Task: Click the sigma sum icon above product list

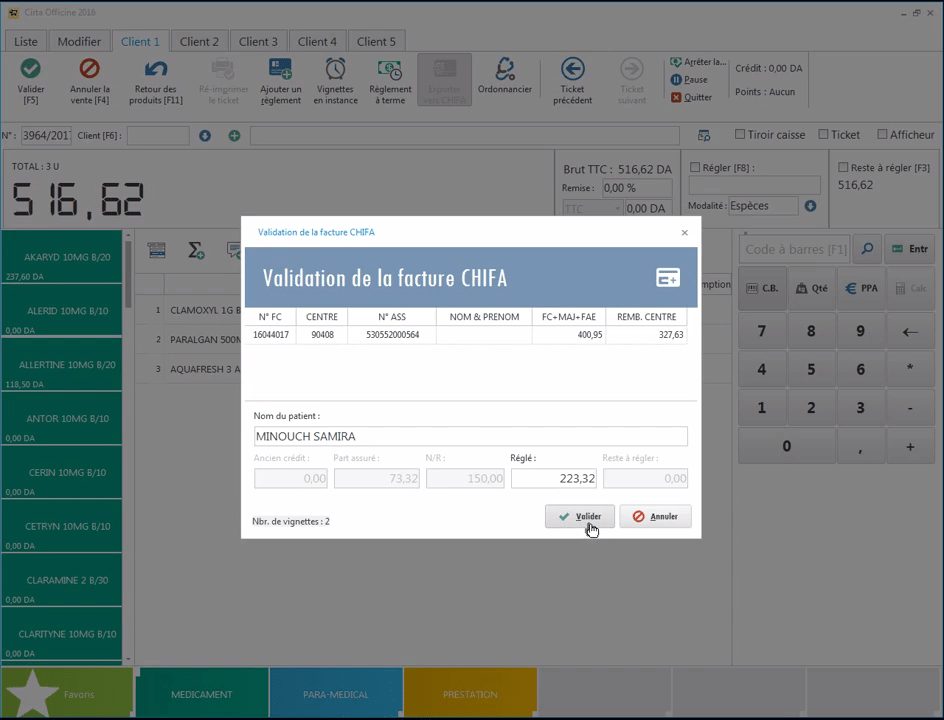Action: pyautogui.click(x=196, y=250)
